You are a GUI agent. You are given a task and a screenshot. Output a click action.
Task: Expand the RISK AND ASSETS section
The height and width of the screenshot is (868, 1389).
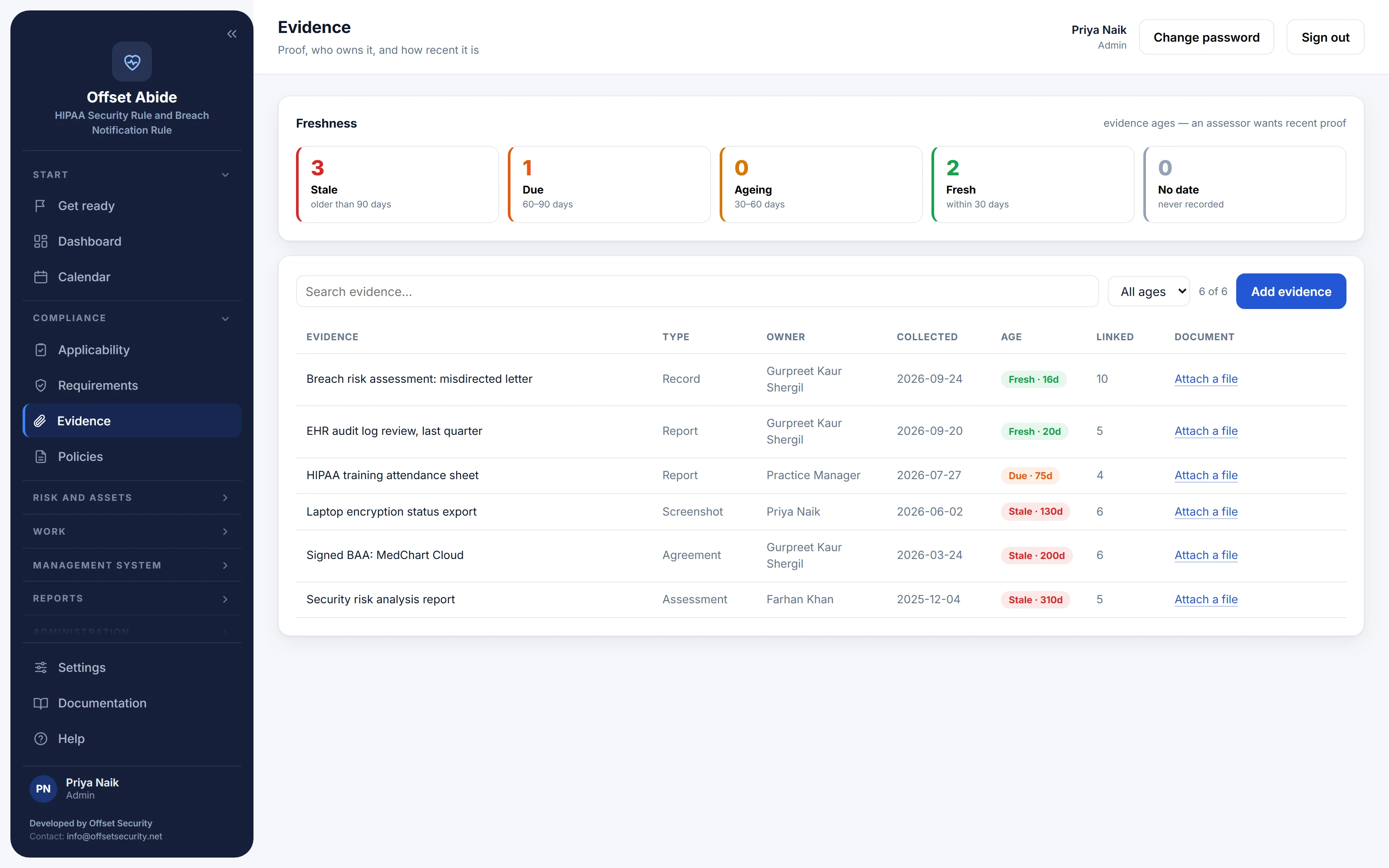pyautogui.click(x=132, y=497)
